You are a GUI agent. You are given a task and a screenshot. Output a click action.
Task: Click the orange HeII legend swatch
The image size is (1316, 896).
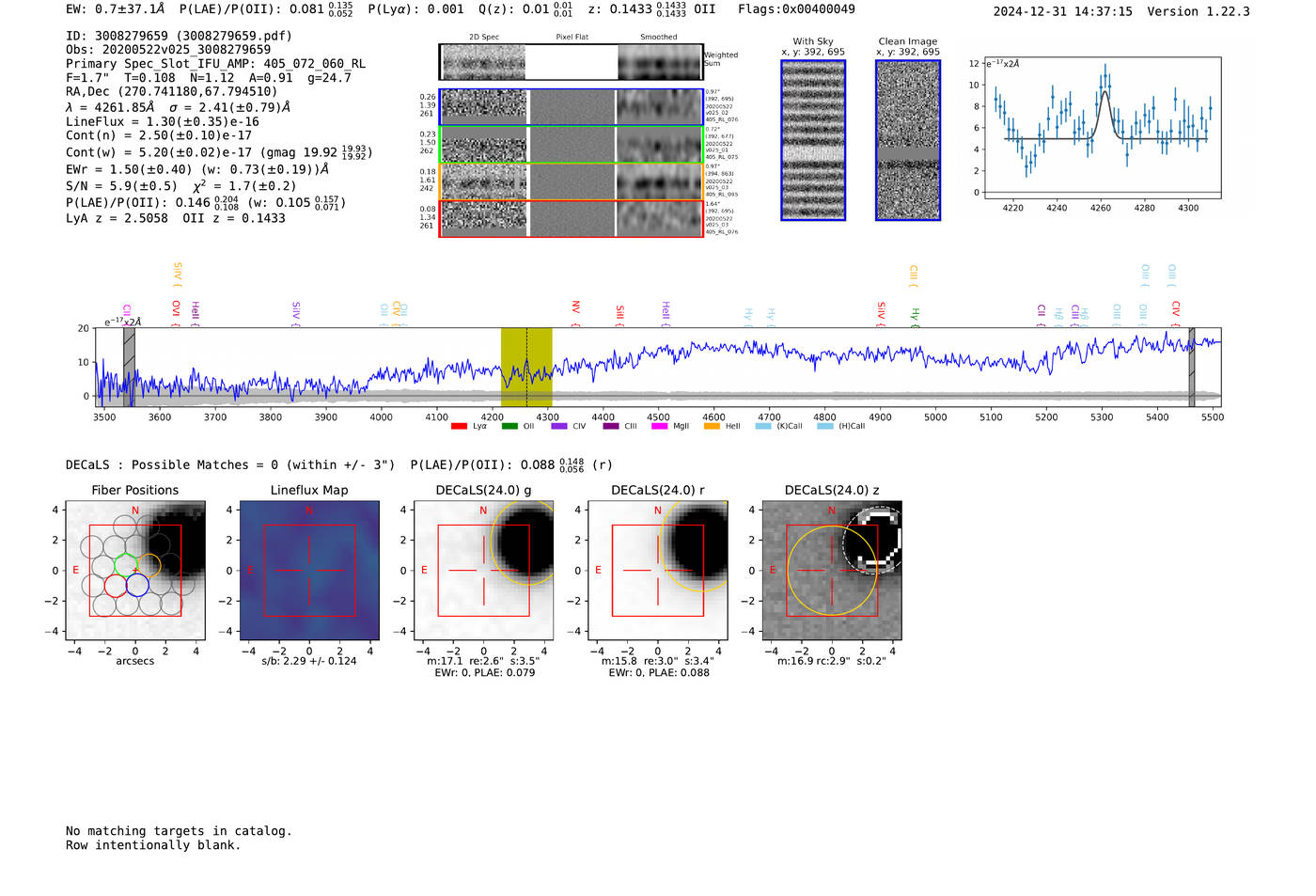712,427
